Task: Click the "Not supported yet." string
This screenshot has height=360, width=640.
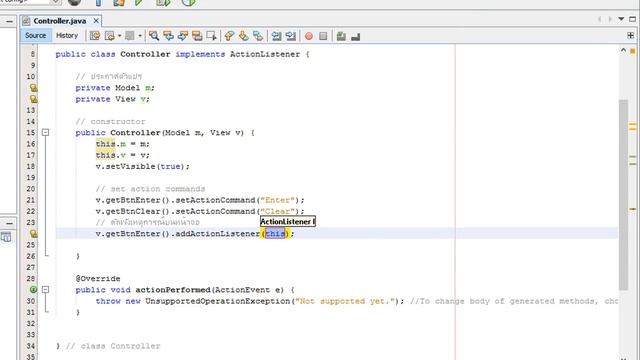Action: [x=345, y=301]
